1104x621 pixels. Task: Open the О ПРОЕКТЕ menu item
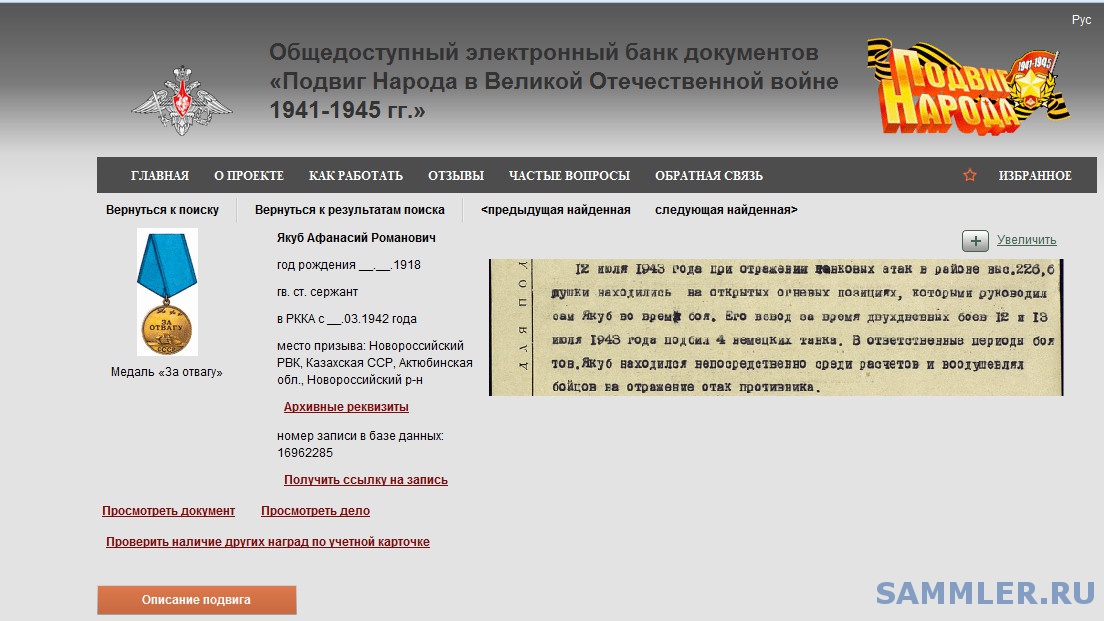point(249,176)
